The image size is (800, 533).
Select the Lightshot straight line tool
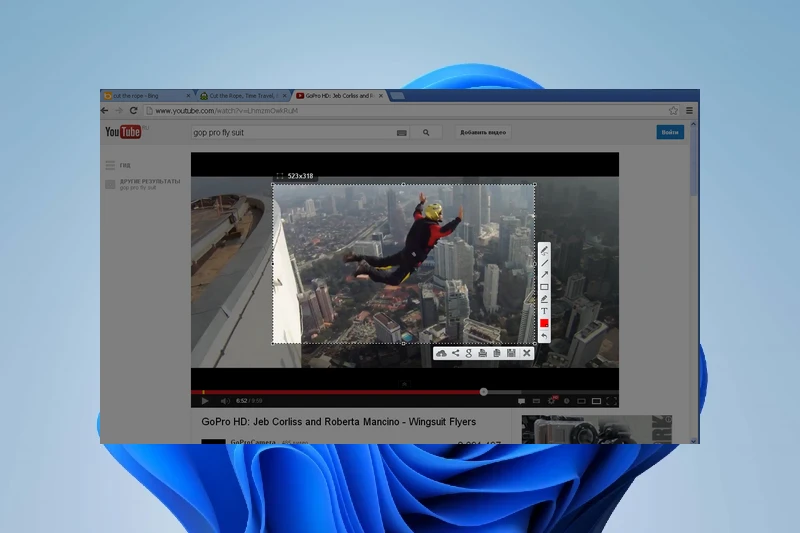[544, 263]
